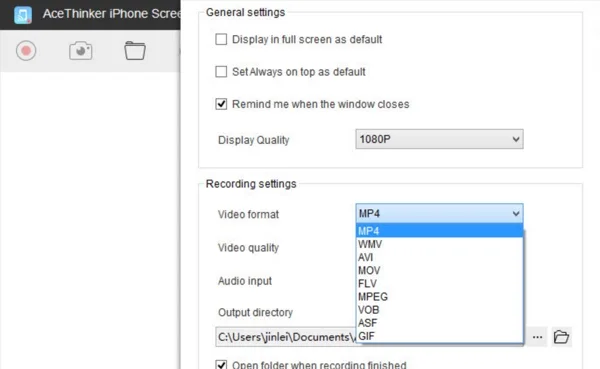Select AVI video format
The height and width of the screenshot is (369, 600).
point(439,257)
